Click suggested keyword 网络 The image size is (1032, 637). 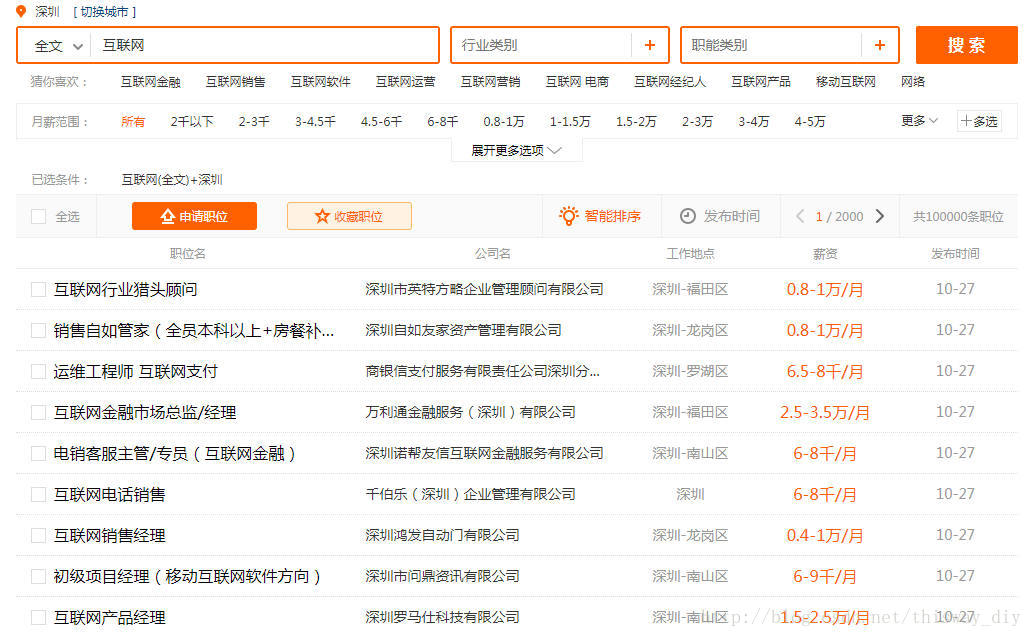click(913, 82)
